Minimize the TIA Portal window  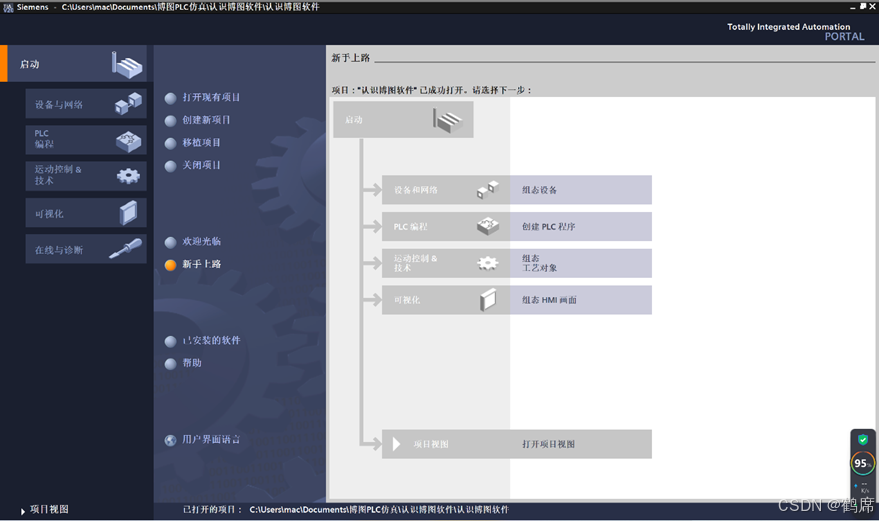pyautogui.click(x=853, y=7)
